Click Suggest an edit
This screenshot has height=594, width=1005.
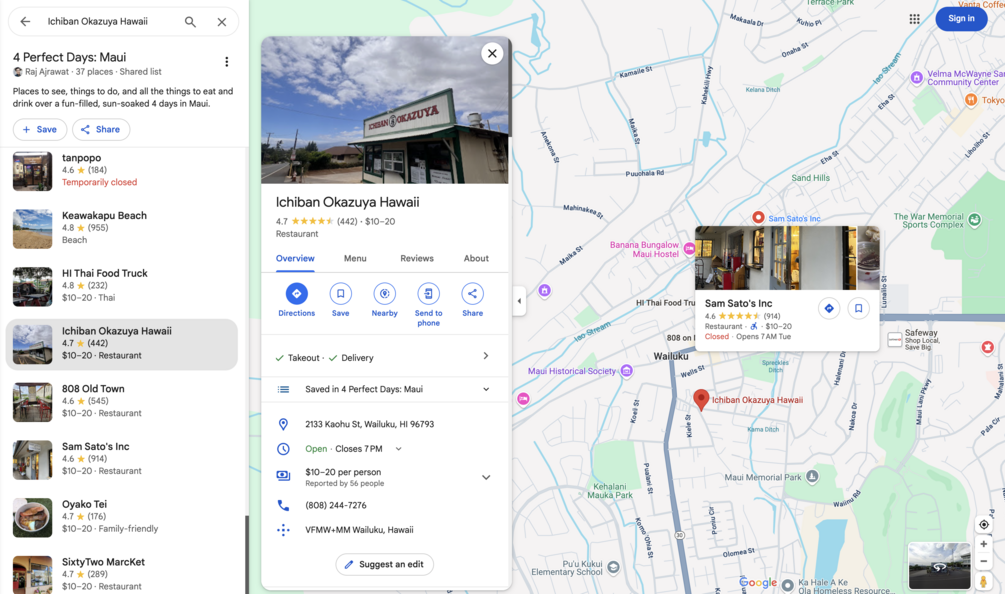click(x=385, y=564)
